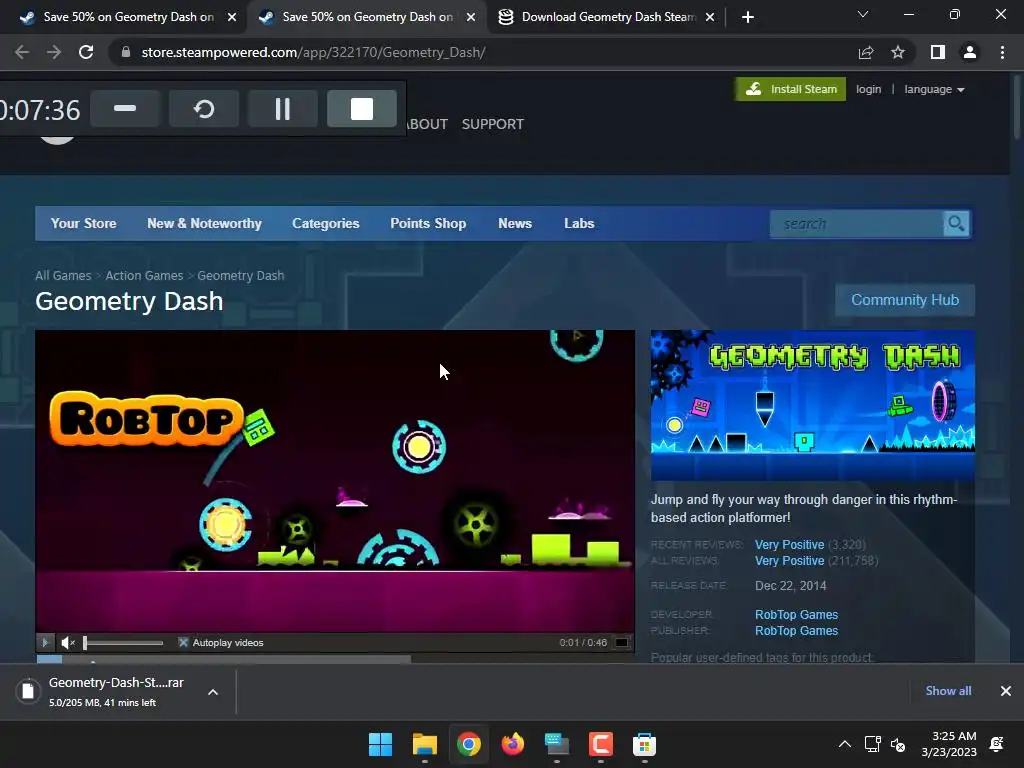
Task: Close the downloads bar
Action: click(x=1006, y=691)
